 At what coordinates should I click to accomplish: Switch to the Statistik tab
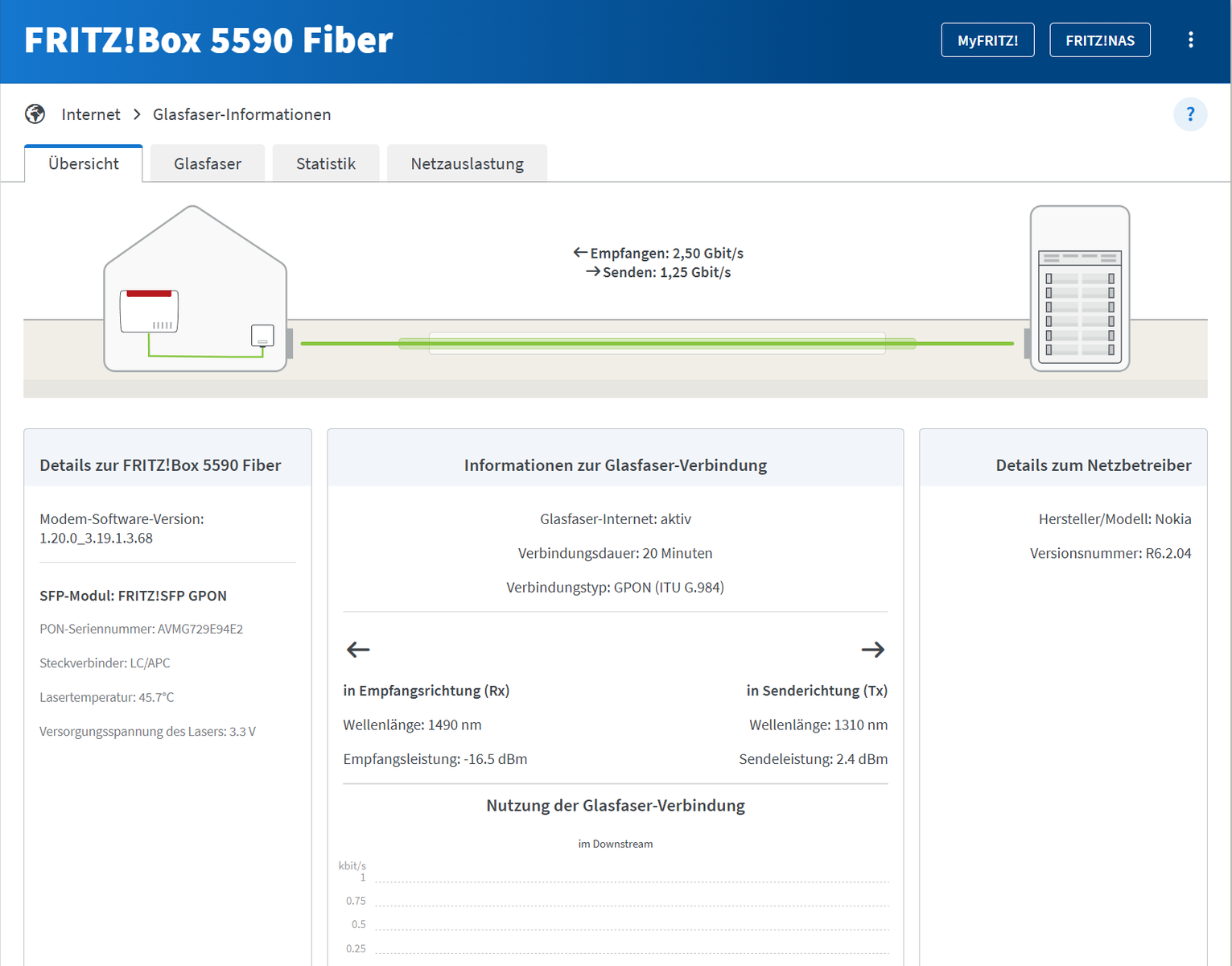click(326, 163)
